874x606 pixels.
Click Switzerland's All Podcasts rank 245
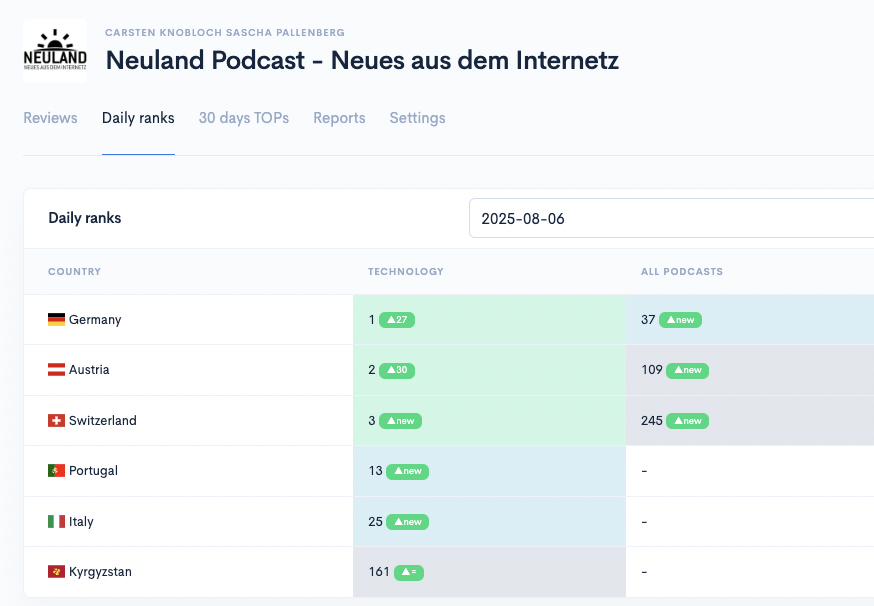(652, 420)
